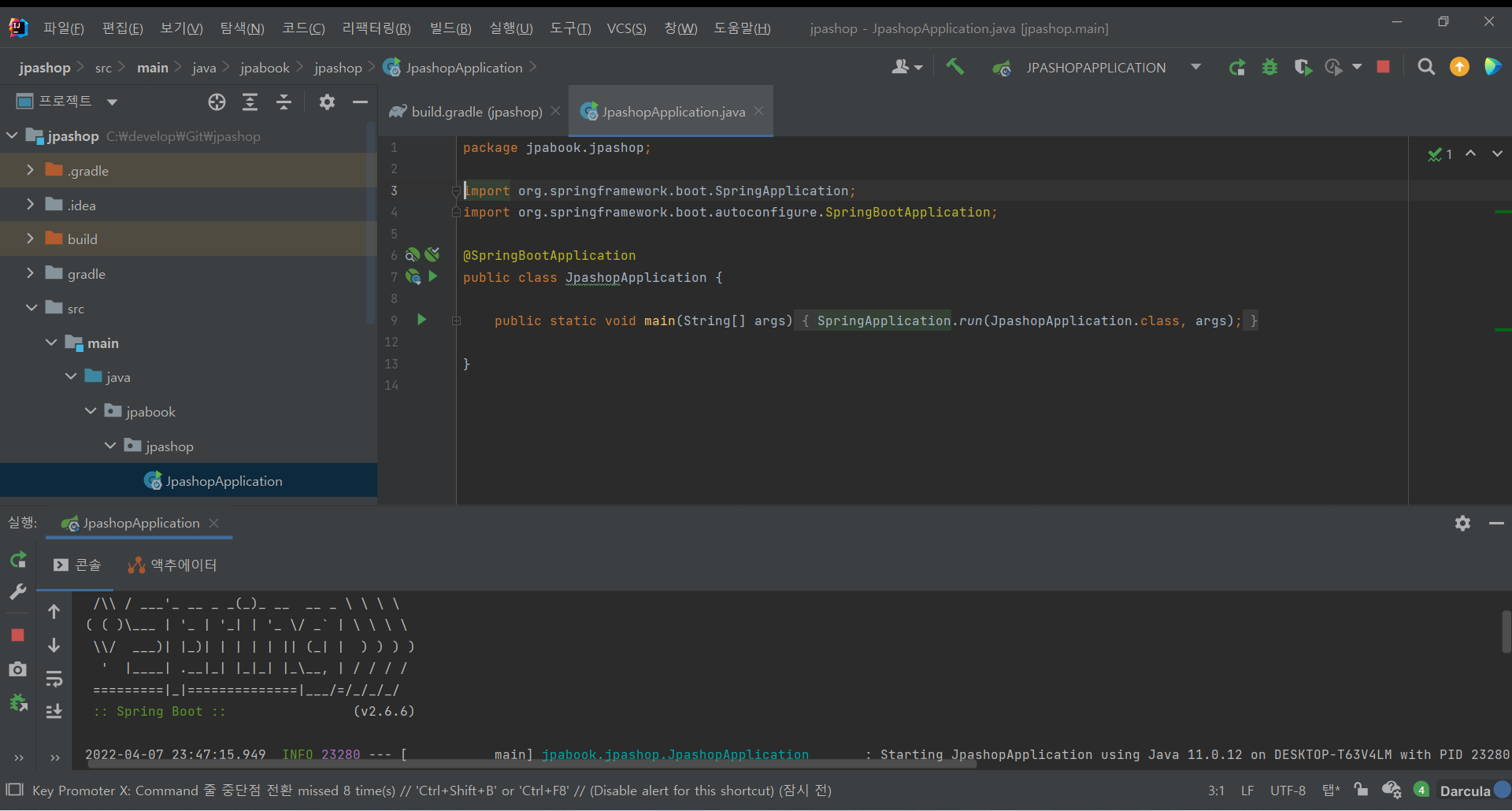Expand the build folder

point(30,239)
